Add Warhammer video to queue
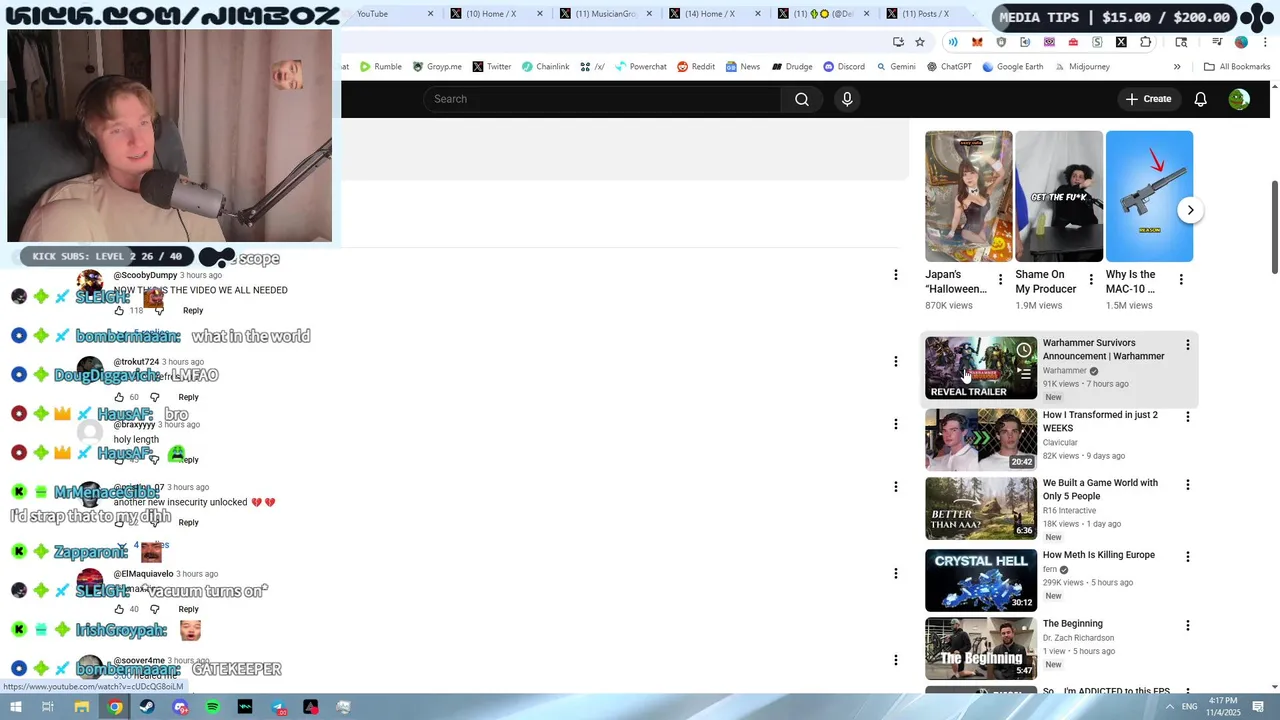Image resolution: width=1280 pixels, height=720 pixels. 1024,374
